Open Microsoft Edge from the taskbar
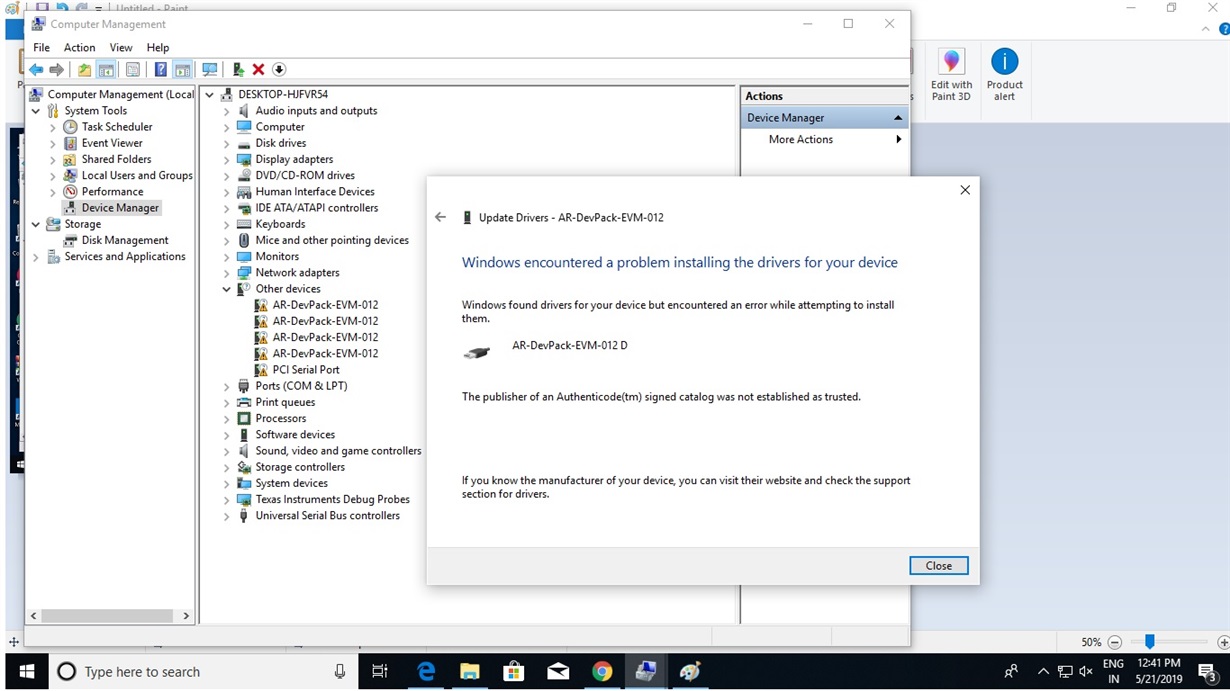The height and width of the screenshot is (691, 1230). [x=426, y=672]
